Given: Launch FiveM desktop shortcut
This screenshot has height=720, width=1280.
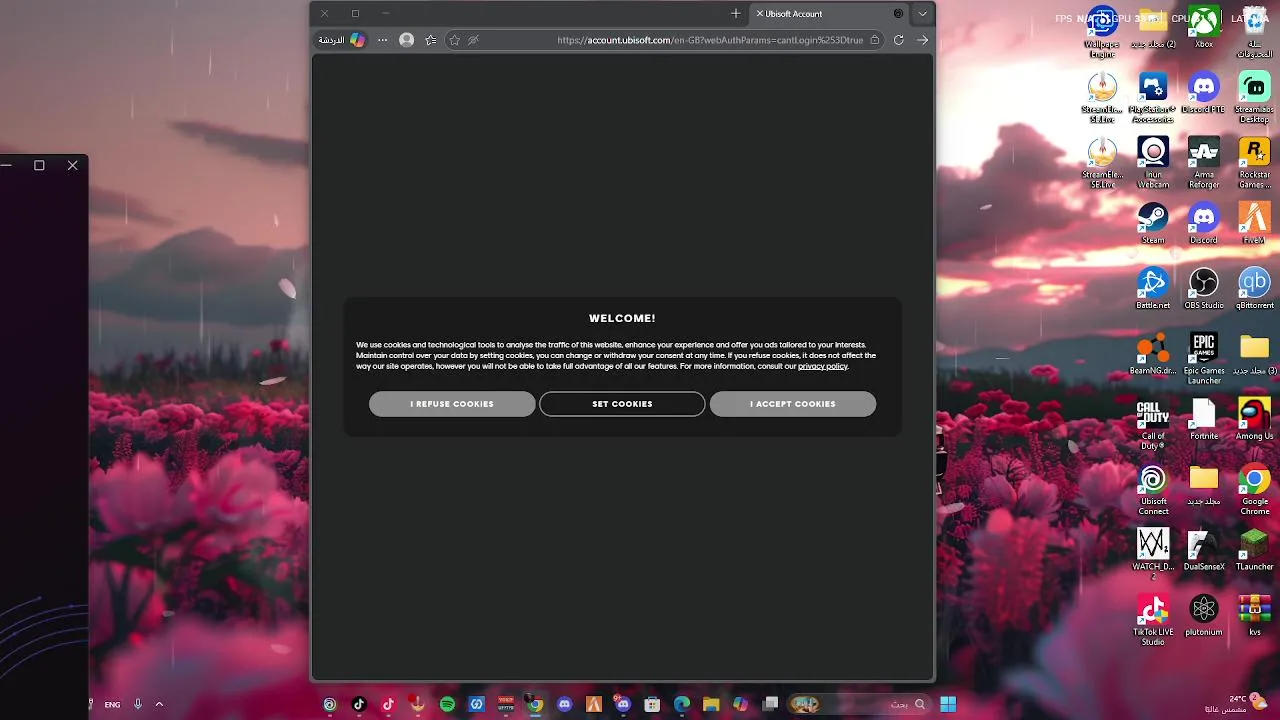Looking at the screenshot, I should [1254, 224].
